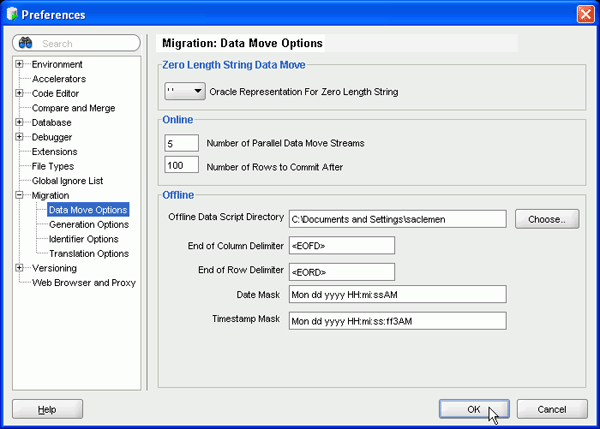Image resolution: width=600 pixels, height=429 pixels.
Task: Click the Date Mask field
Action: pos(398,294)
